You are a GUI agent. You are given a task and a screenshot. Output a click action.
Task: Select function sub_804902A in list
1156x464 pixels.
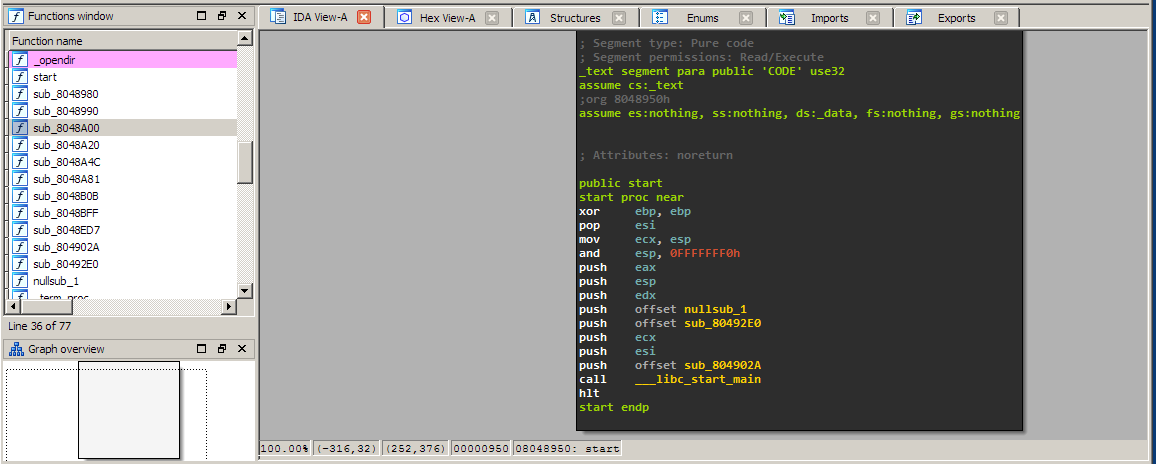click(123, 246)
